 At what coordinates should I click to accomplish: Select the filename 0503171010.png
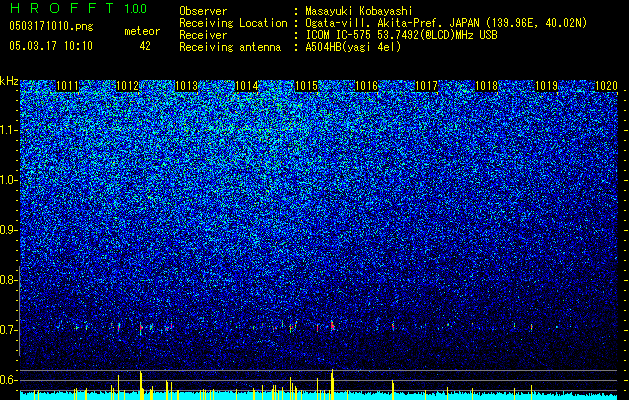click(51, 26)
